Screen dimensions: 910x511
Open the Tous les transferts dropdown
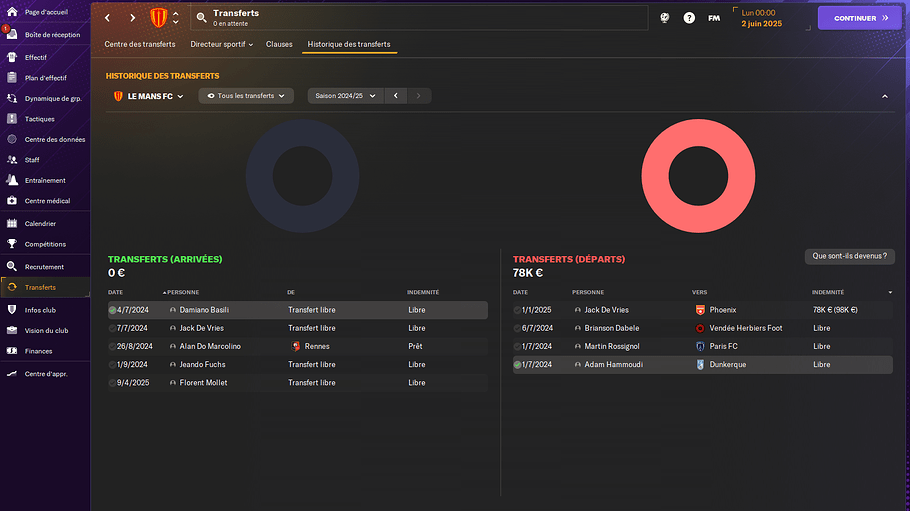[x=246, y=96]
